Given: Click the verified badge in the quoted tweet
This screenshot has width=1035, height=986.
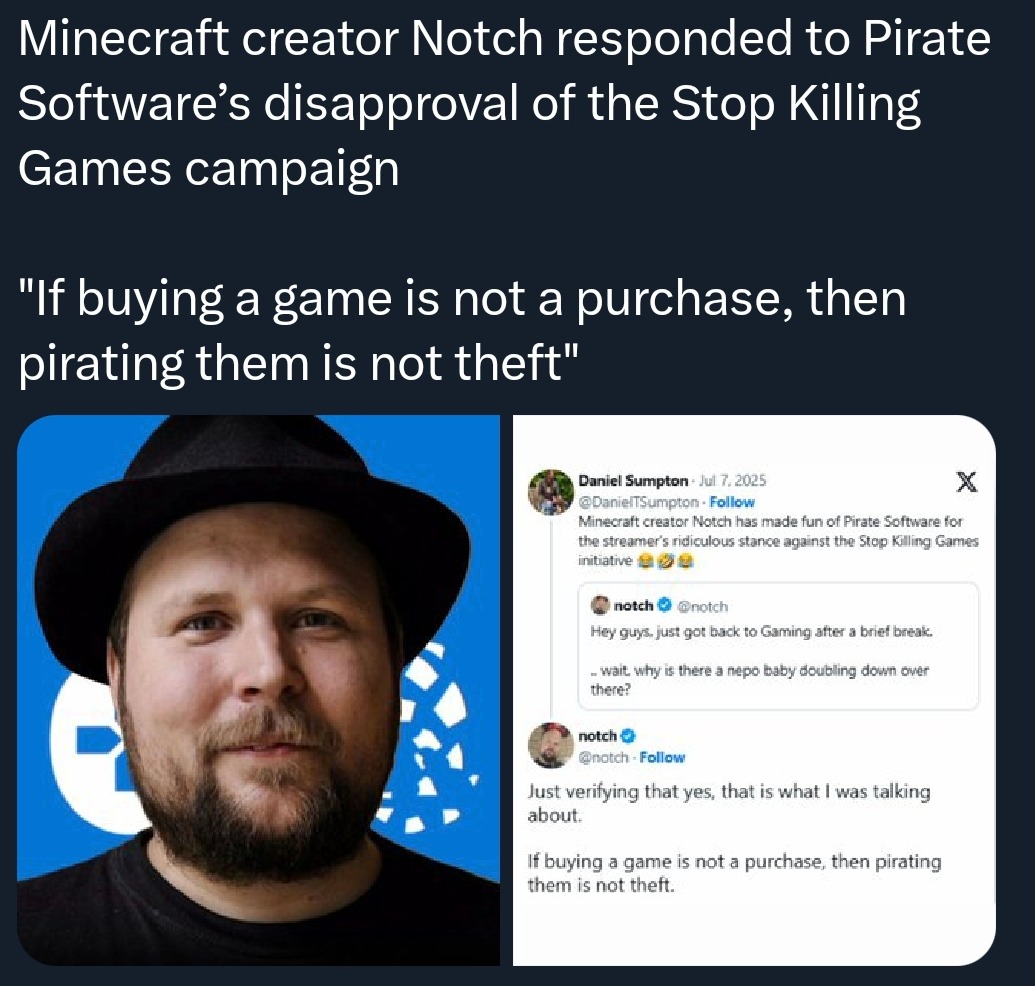Looking at the screenshot, I should point(664,606).
